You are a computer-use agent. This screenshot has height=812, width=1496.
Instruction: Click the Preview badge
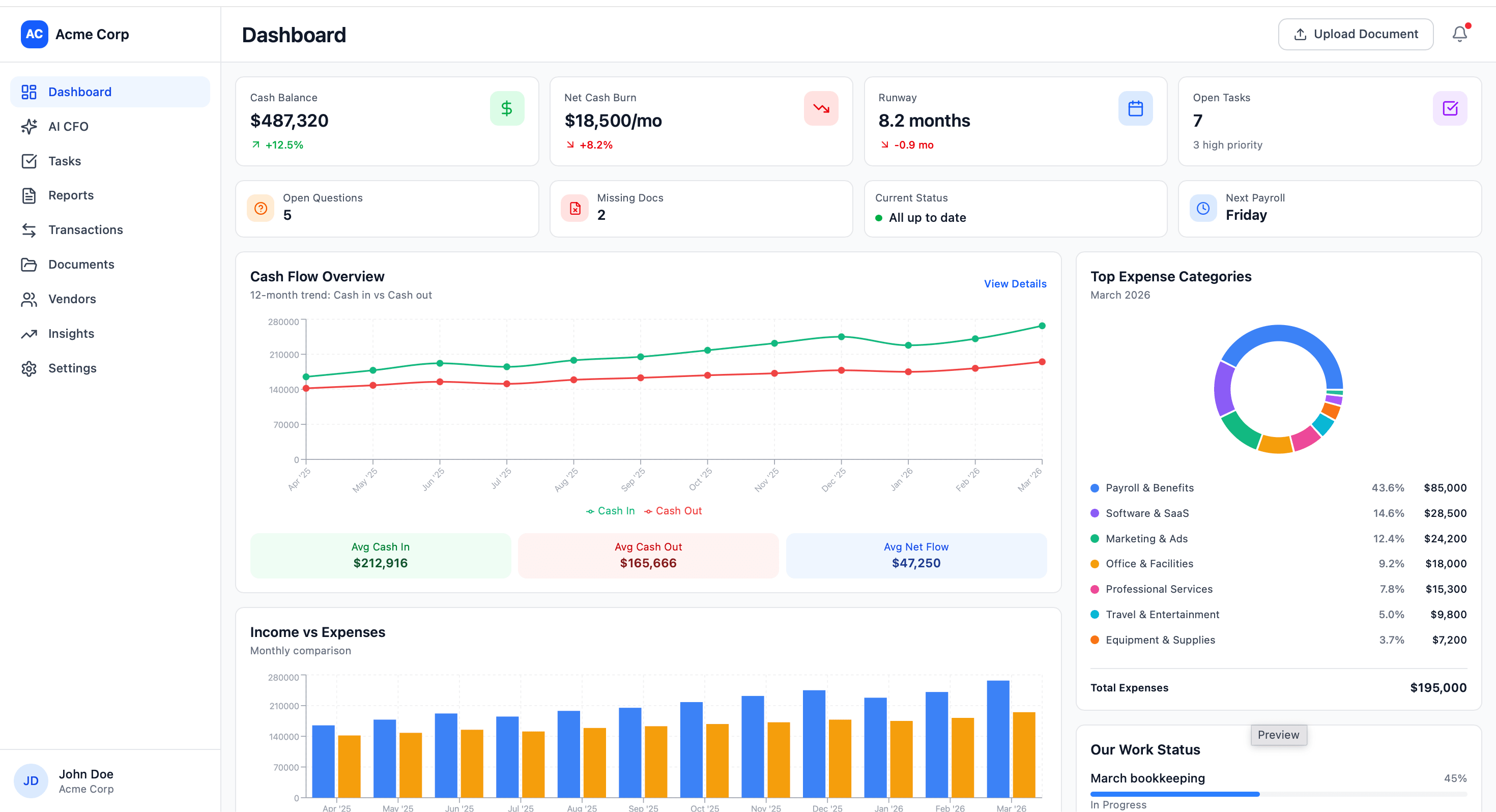click(1278, 734)
